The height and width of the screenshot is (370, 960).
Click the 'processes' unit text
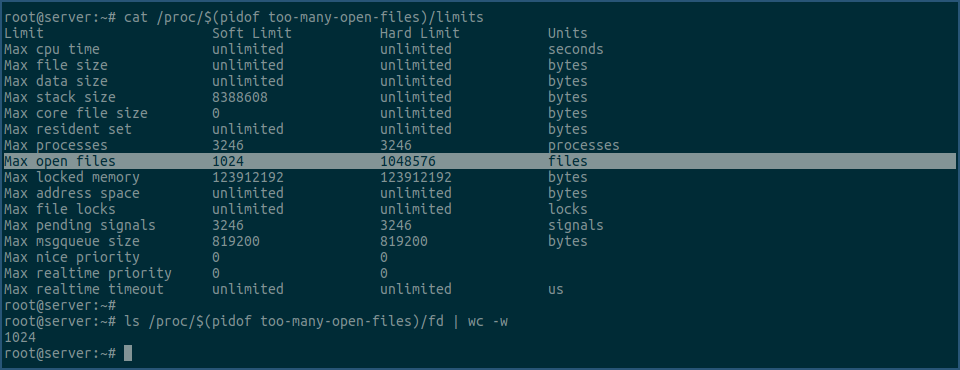[583, 145]
